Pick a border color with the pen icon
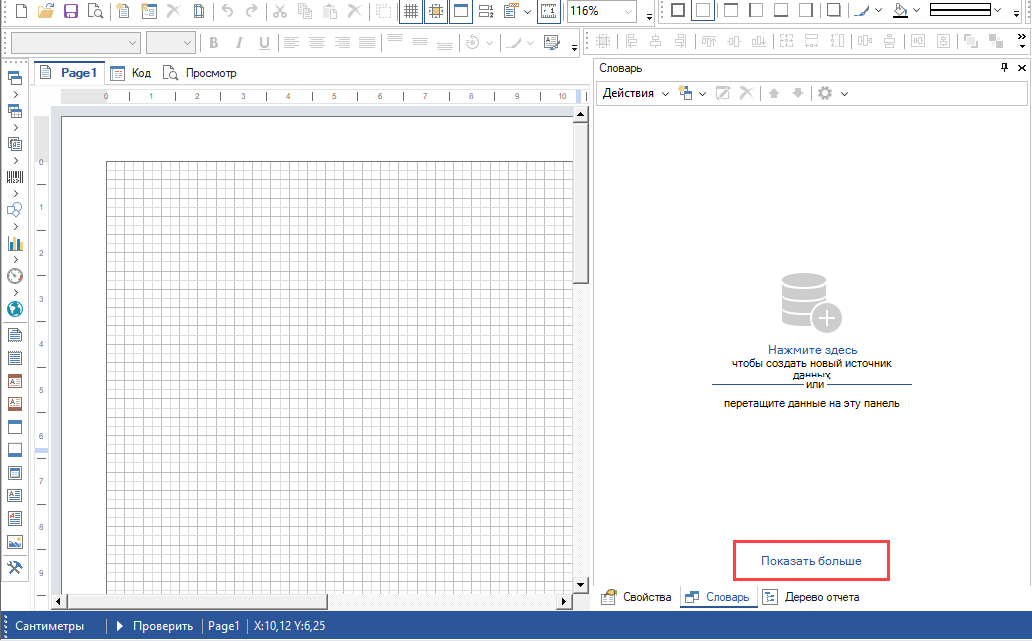1032x641 pixels. click(862, 11)
